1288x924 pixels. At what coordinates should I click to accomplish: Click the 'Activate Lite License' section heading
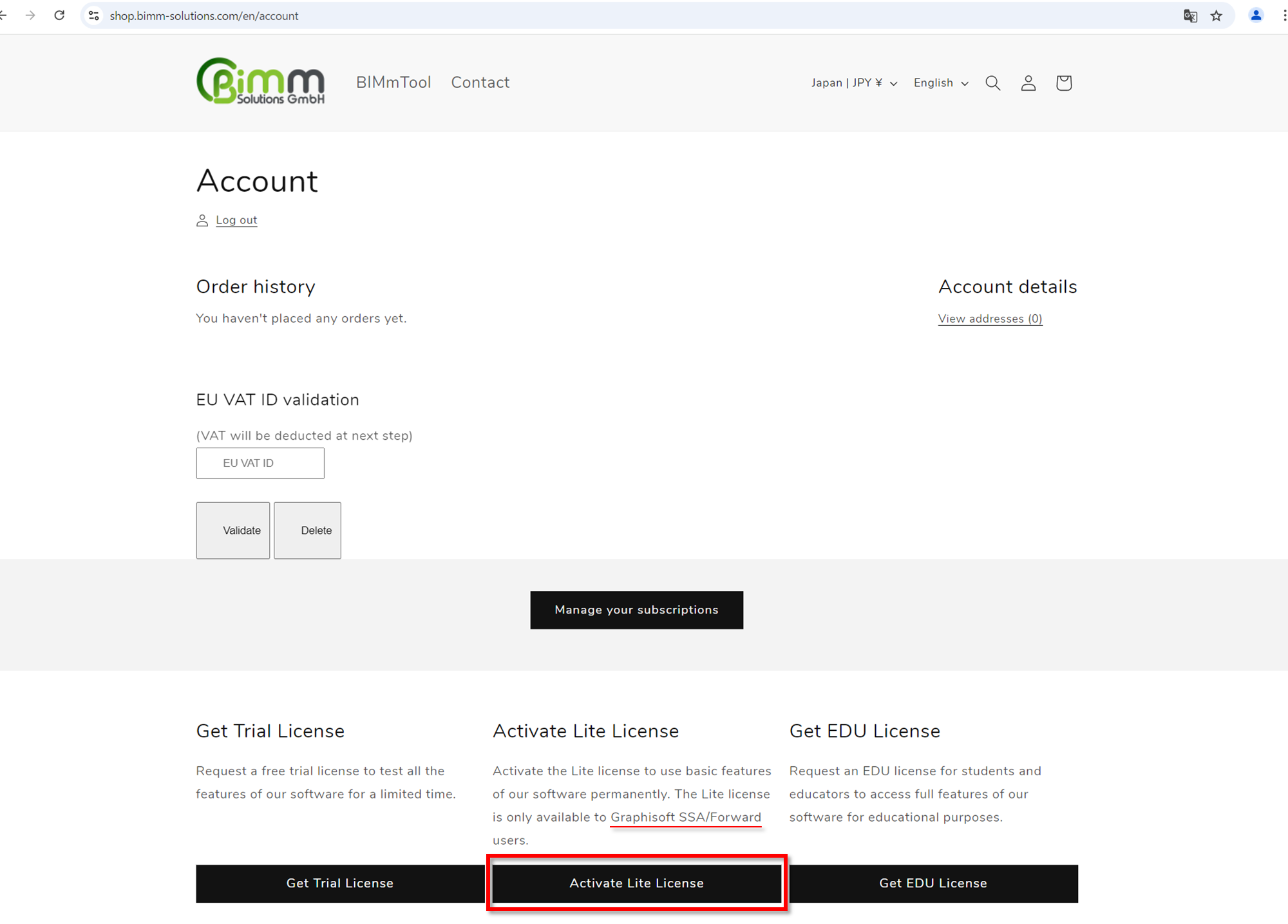tap(586, 731)
